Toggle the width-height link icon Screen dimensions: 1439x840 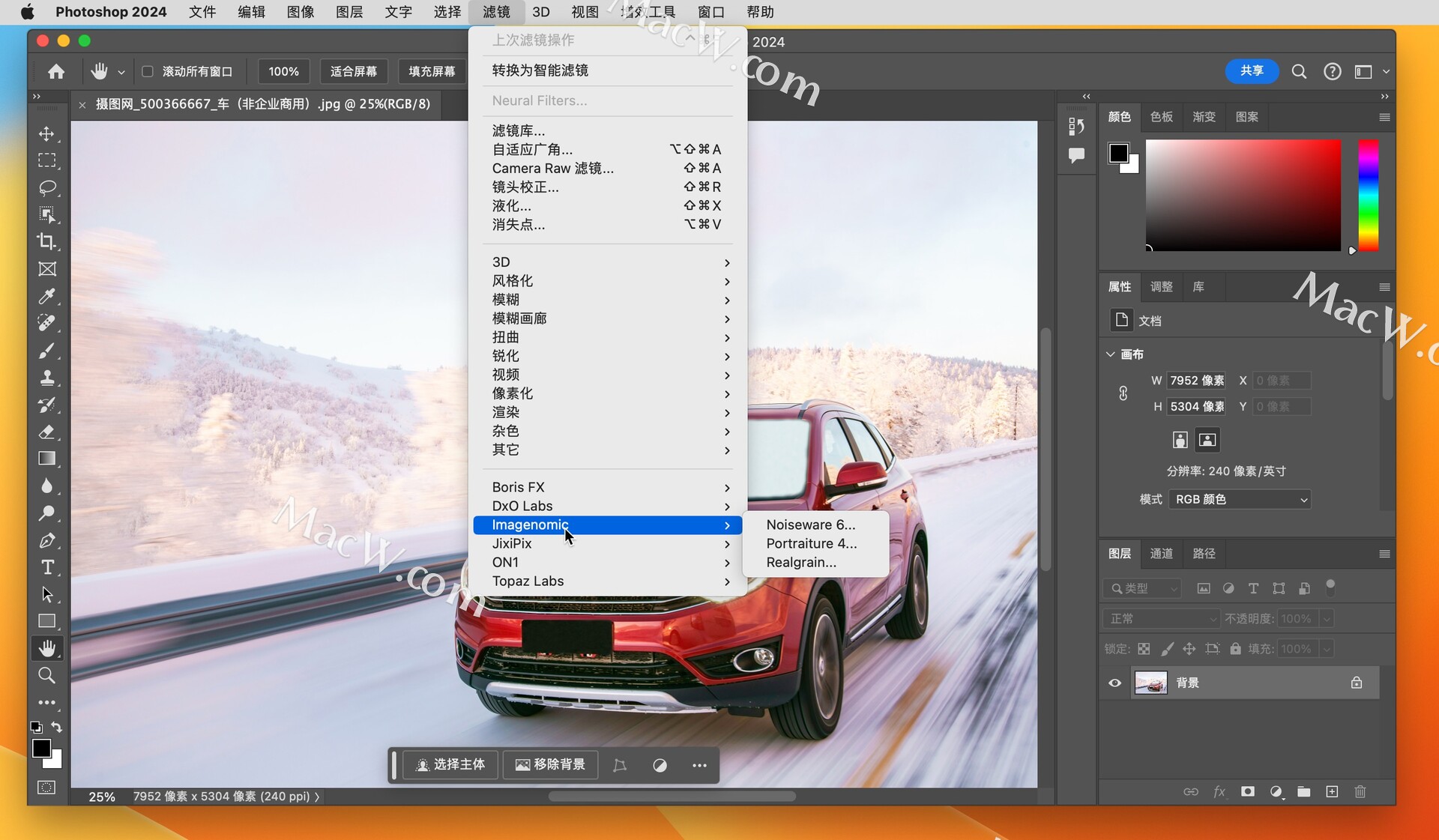[x=1123, y=393]
